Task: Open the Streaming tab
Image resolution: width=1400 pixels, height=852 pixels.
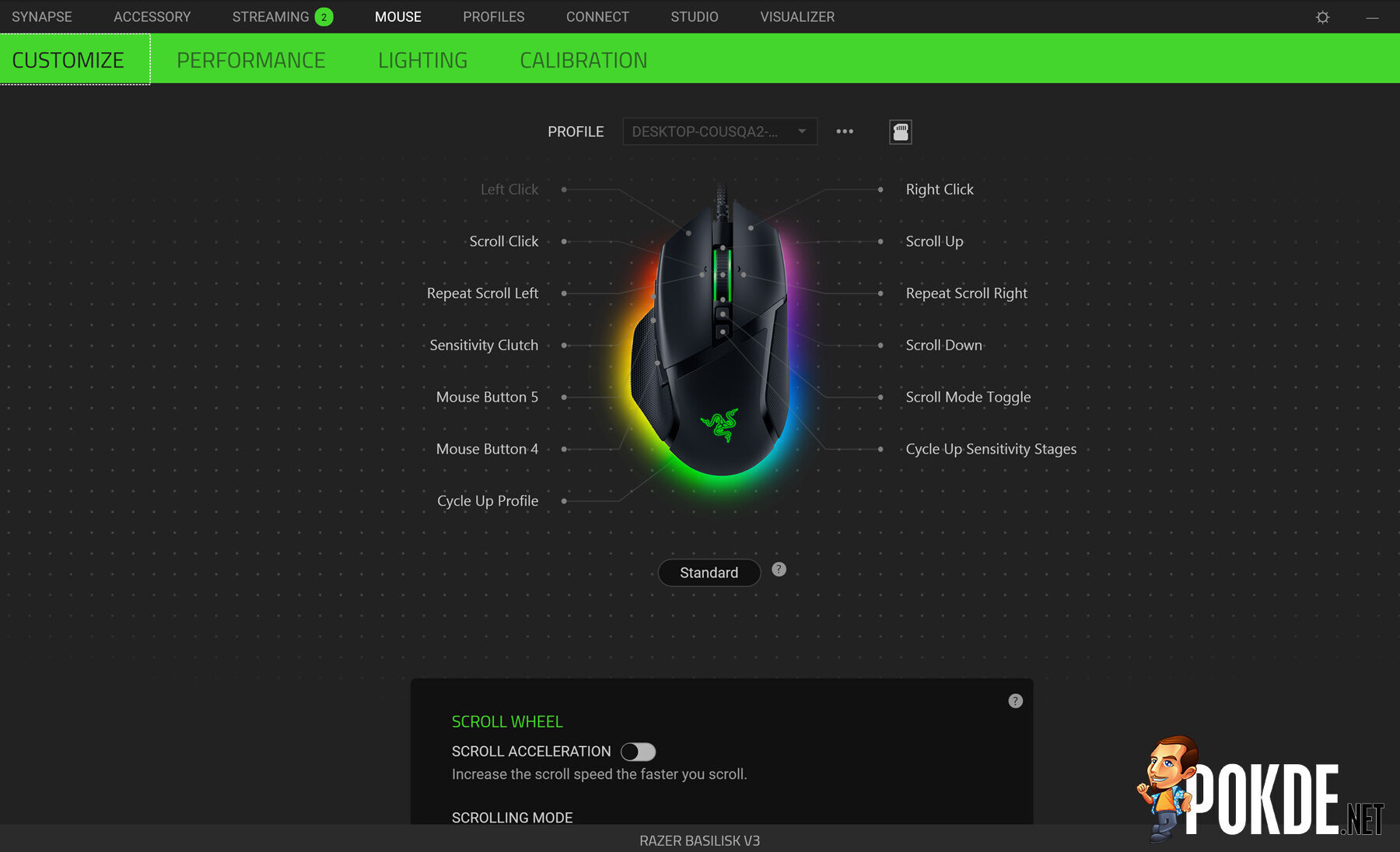Action: 270,17
